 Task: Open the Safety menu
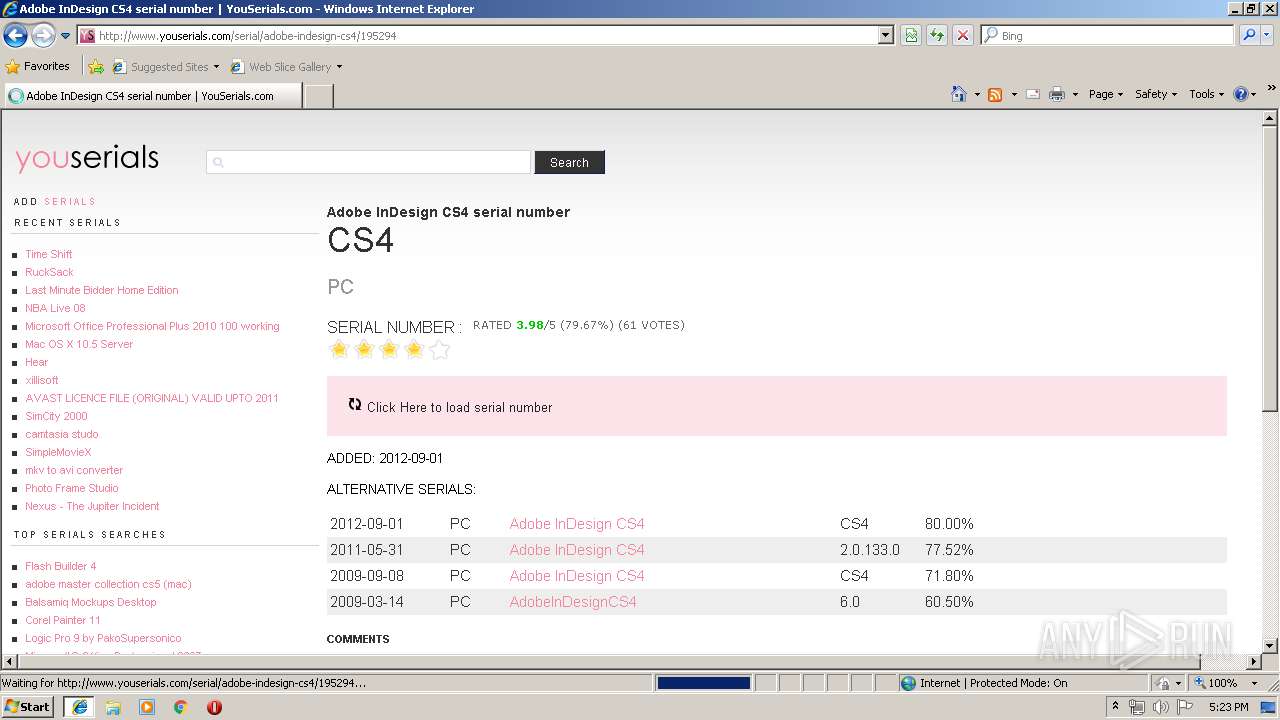pyautogui.click(x=1156, y=94)
